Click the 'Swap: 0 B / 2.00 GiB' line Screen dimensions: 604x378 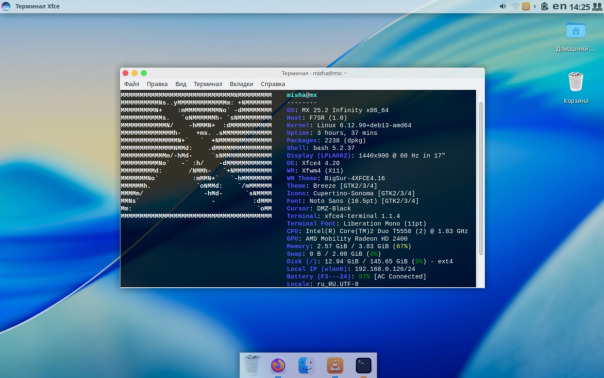coord(334,254)
